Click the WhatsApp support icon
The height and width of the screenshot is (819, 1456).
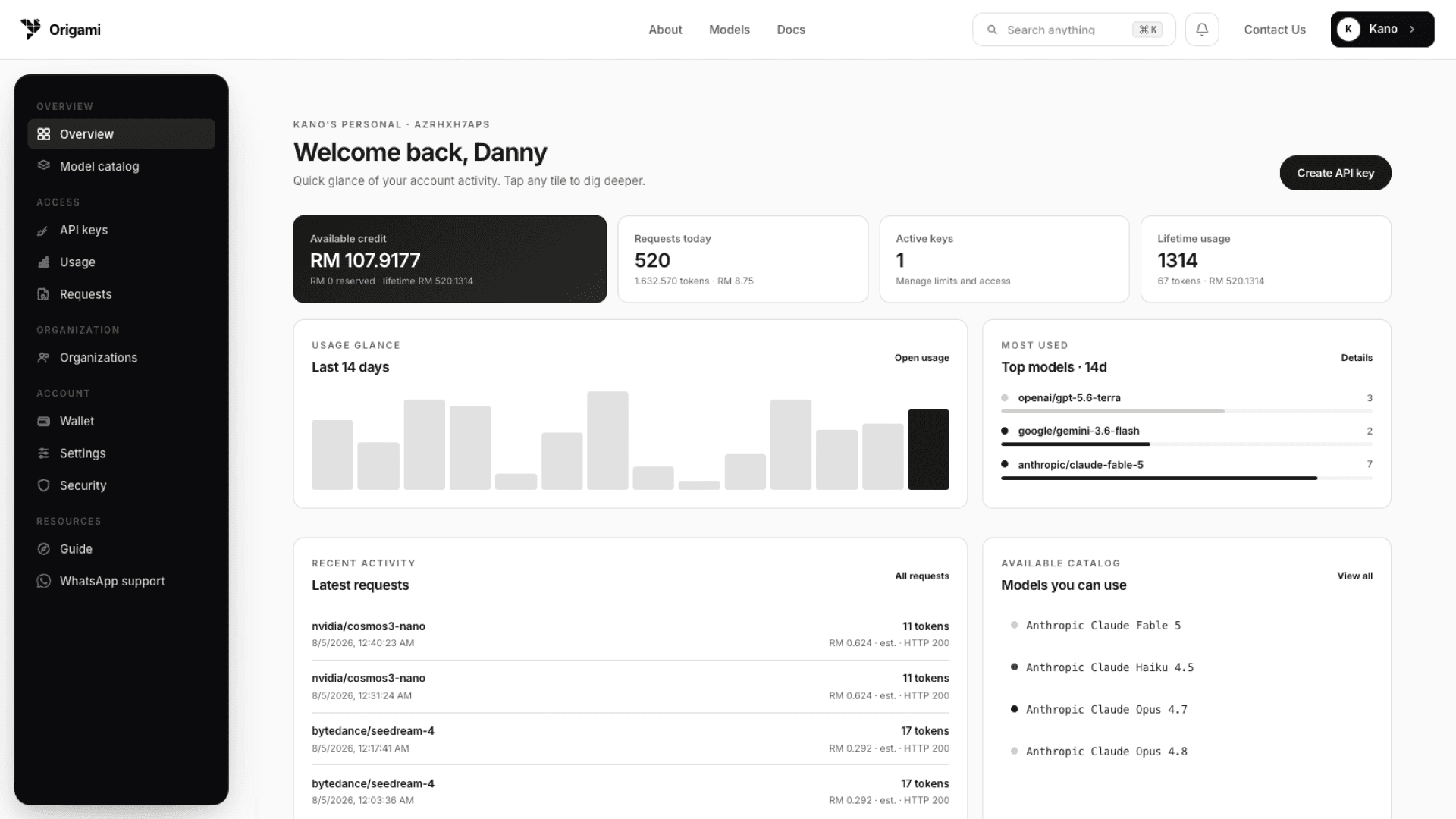tap(44, 581)
